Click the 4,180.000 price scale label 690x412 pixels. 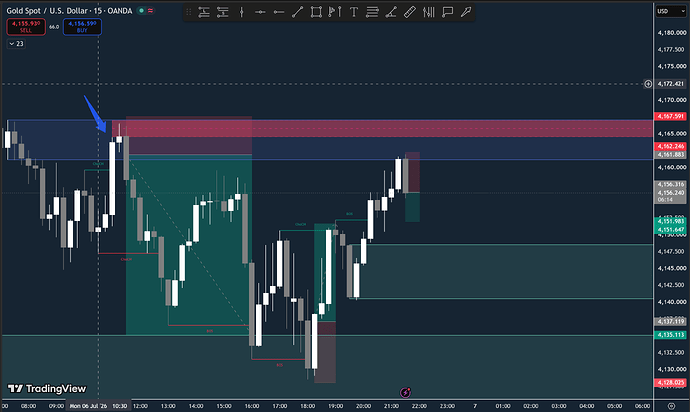(x=672, y=33)
